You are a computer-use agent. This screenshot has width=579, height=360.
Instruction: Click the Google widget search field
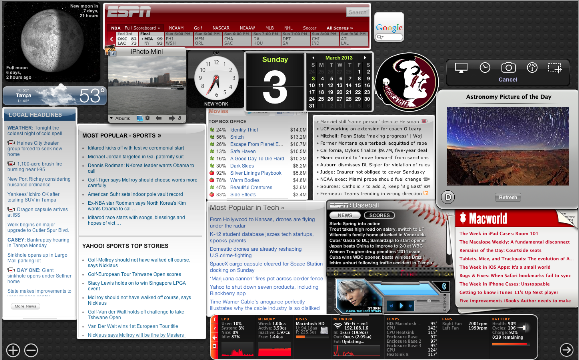click(x=389, y=37)
